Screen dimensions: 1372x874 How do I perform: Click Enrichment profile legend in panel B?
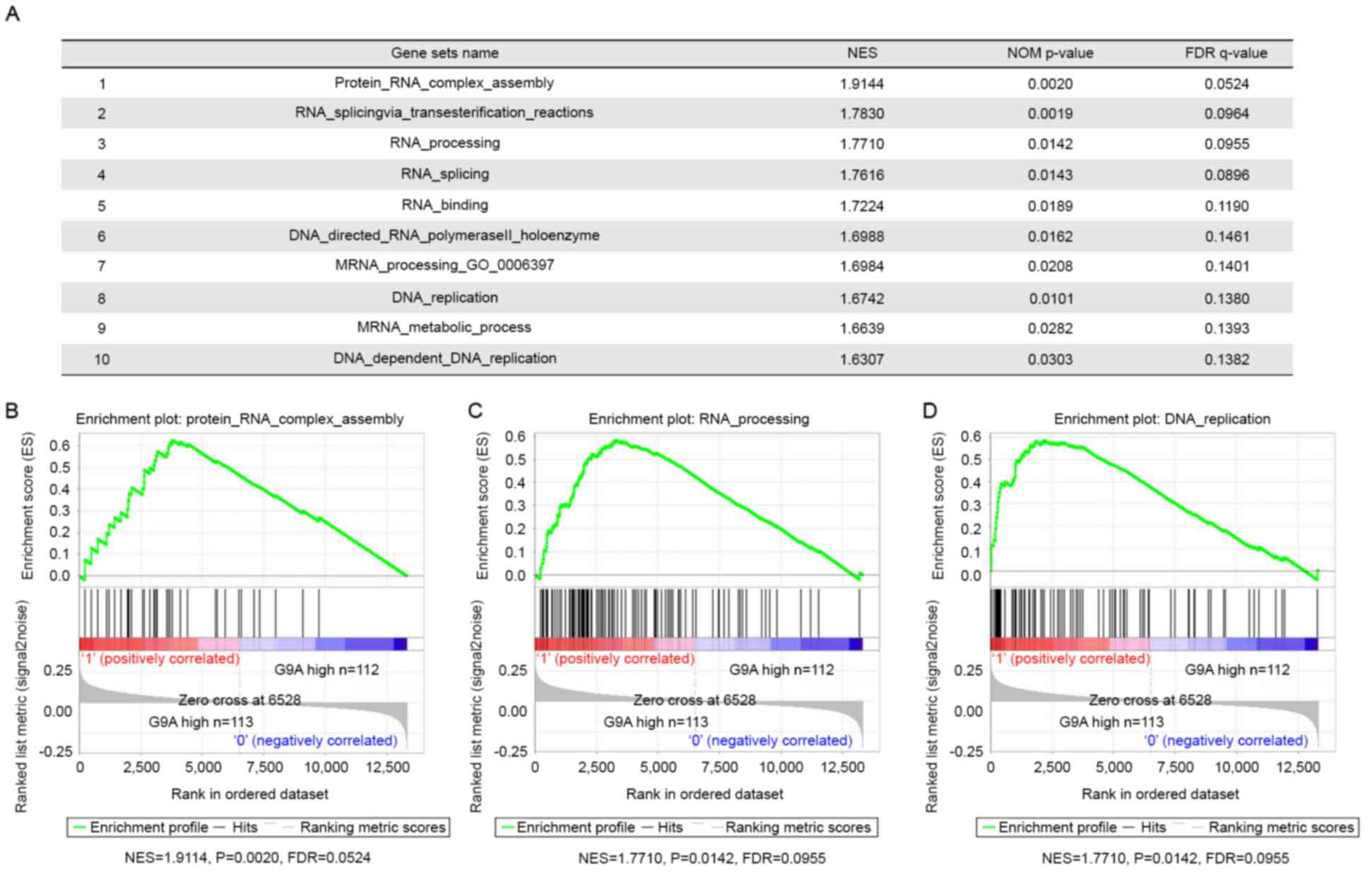(148, 827)
